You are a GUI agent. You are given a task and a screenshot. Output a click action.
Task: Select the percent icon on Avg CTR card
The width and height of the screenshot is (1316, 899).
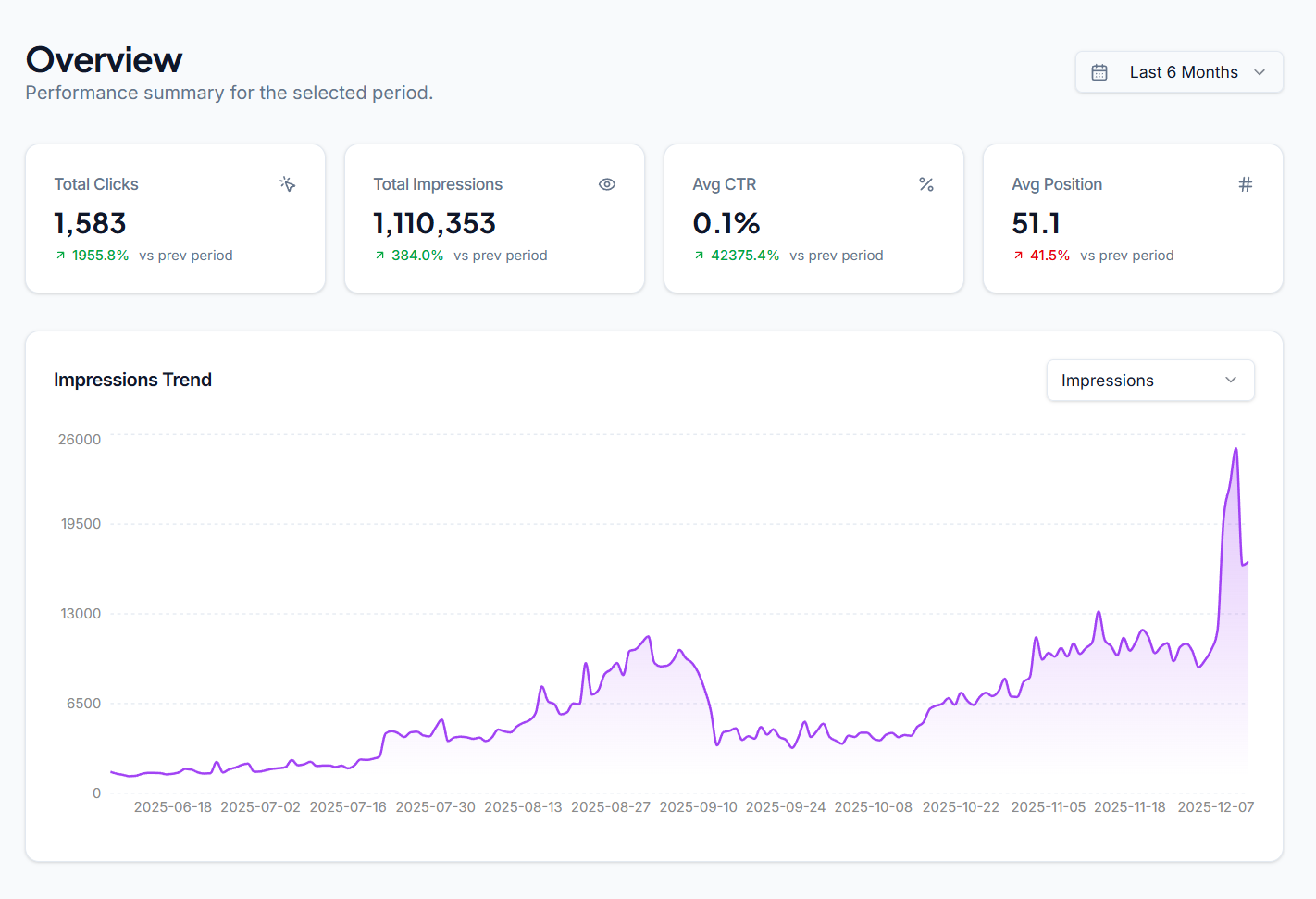click(926, 184)
